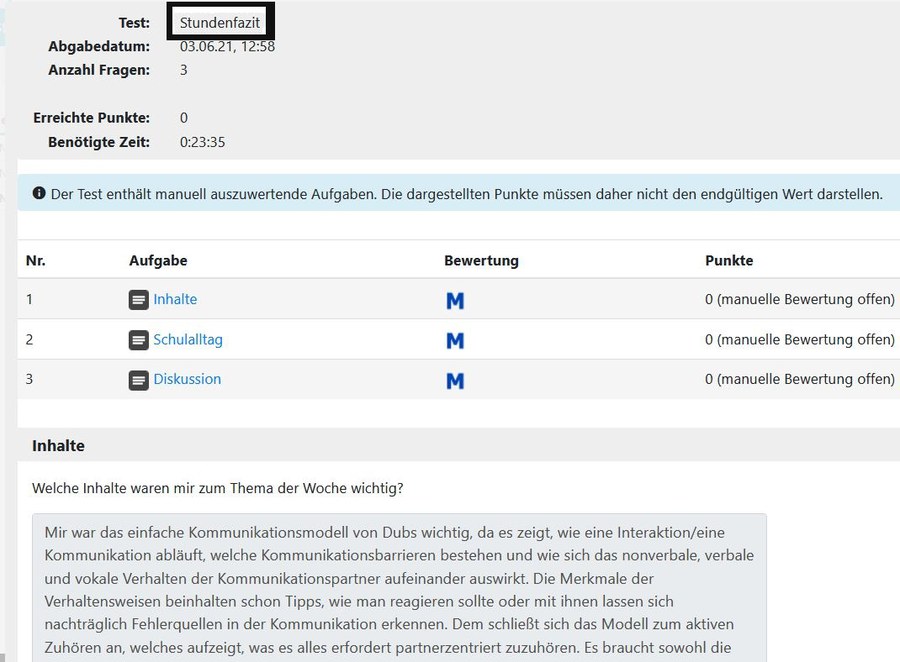The height and width of the screenshot is (662, 900).
Task: Click the Aufgabe column header
Action: 158,261
